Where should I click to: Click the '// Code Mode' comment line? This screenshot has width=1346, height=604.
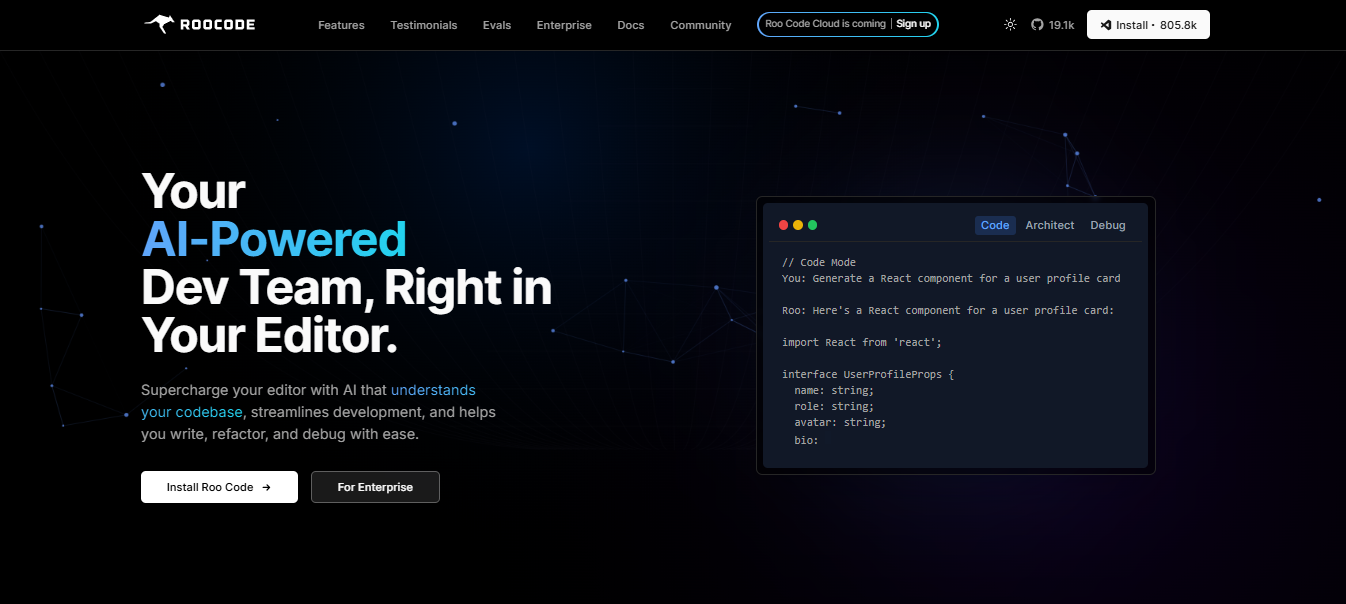(819, 262)
